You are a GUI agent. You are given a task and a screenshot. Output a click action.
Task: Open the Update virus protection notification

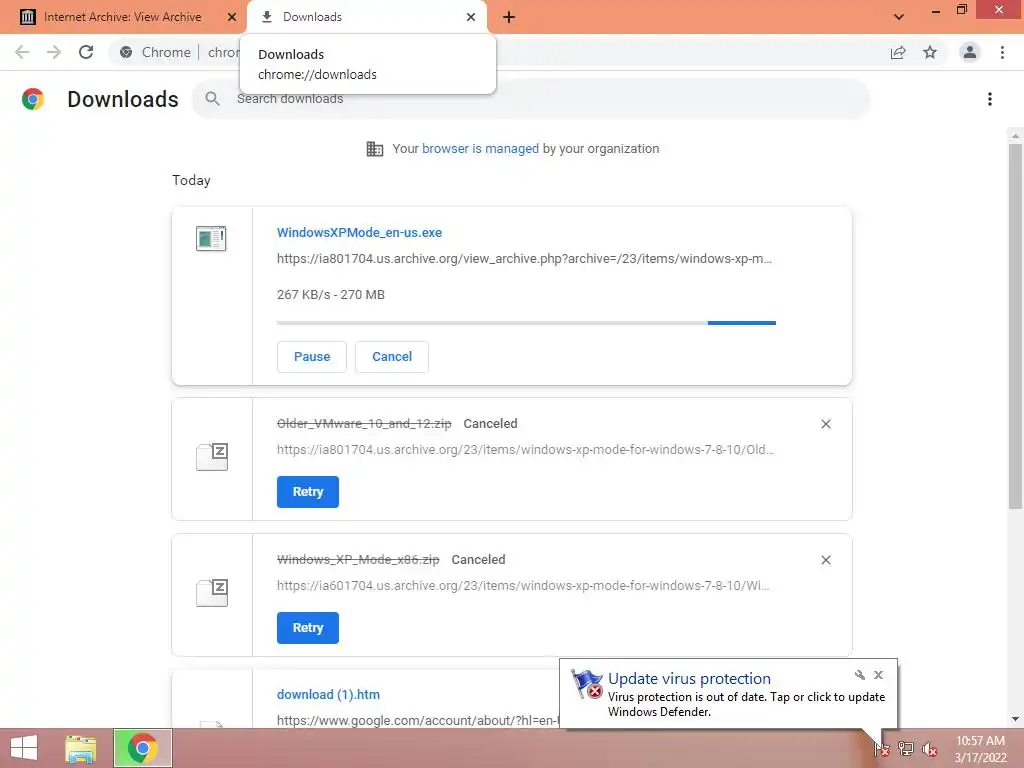(728, 695)
